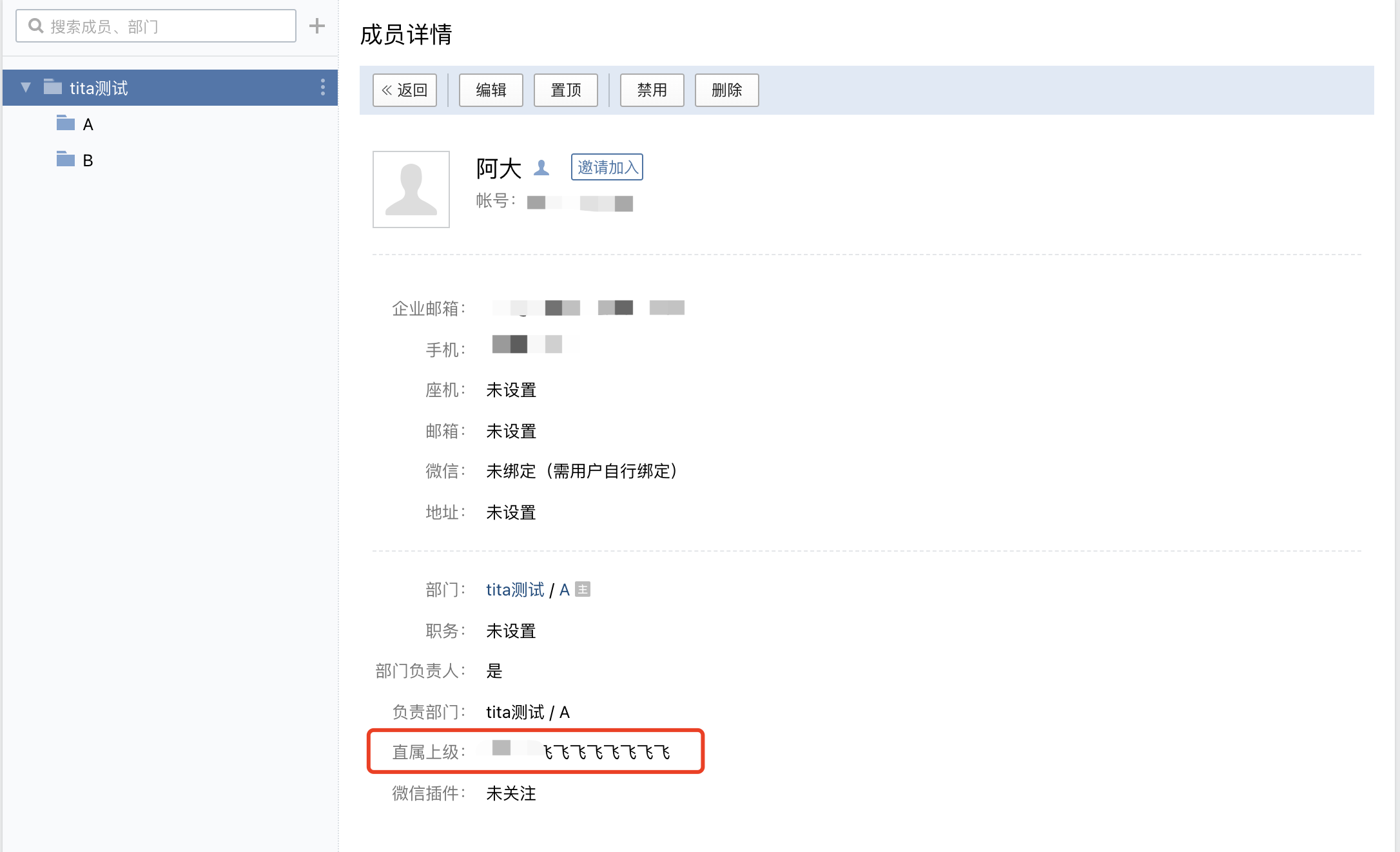The width and height of the screenshot is (1400, 852).
Task: Click the 部门负责人 value 是
Action: click(x=494, y=671)
